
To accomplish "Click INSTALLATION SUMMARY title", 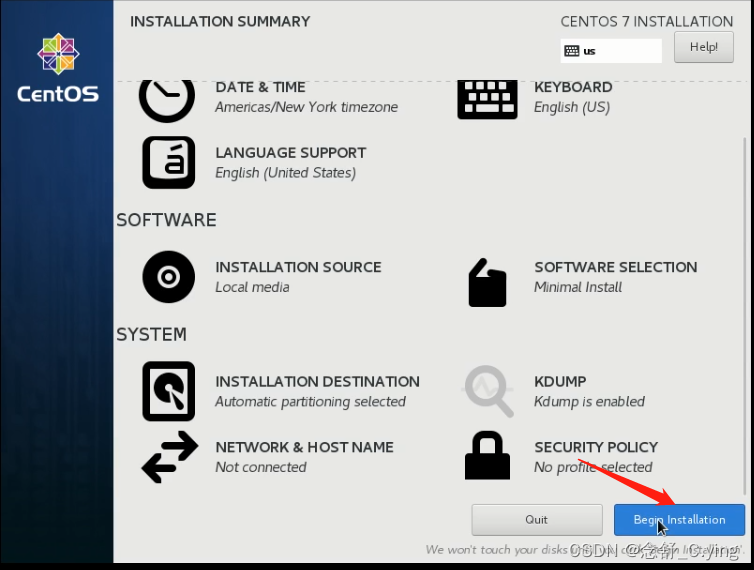I will coord(220,22).
